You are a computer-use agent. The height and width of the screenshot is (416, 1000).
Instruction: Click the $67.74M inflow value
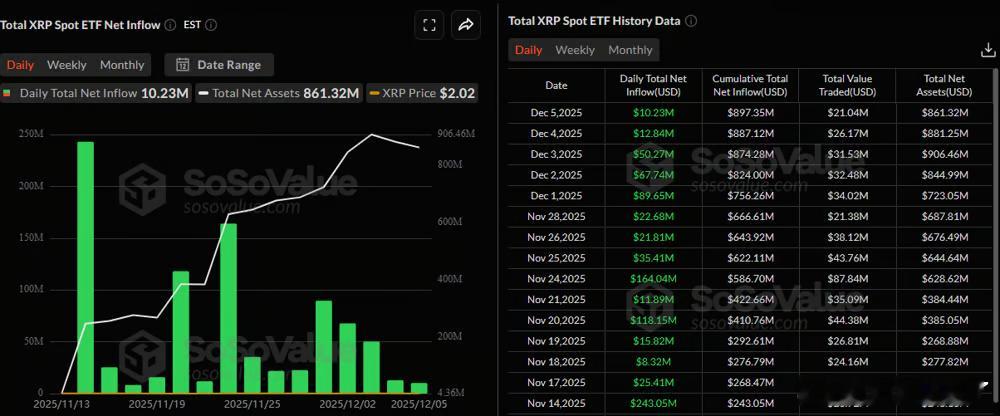pyautogui.click(x=653, y=175)
